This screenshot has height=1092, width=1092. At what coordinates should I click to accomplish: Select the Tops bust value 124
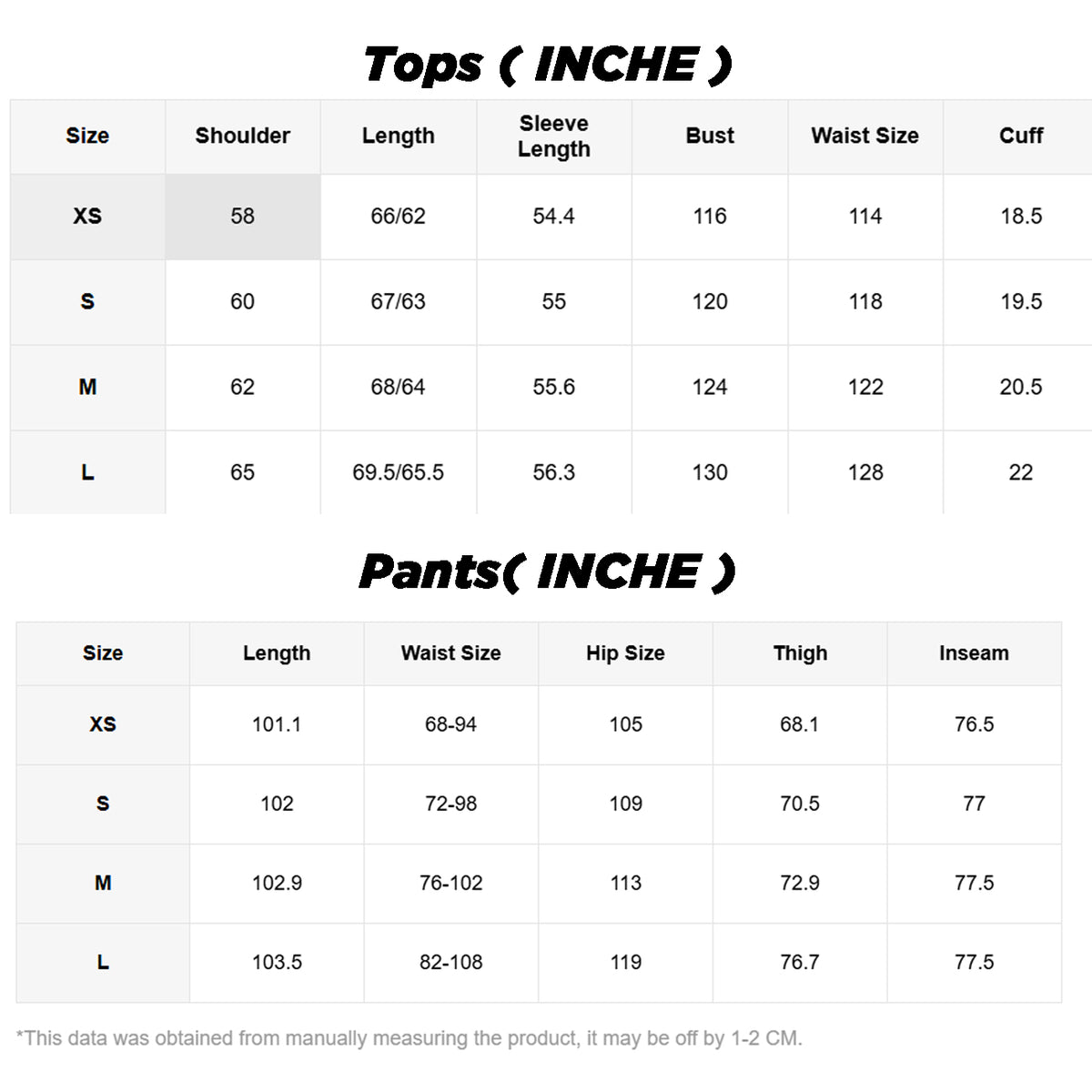tap(710, 387)
